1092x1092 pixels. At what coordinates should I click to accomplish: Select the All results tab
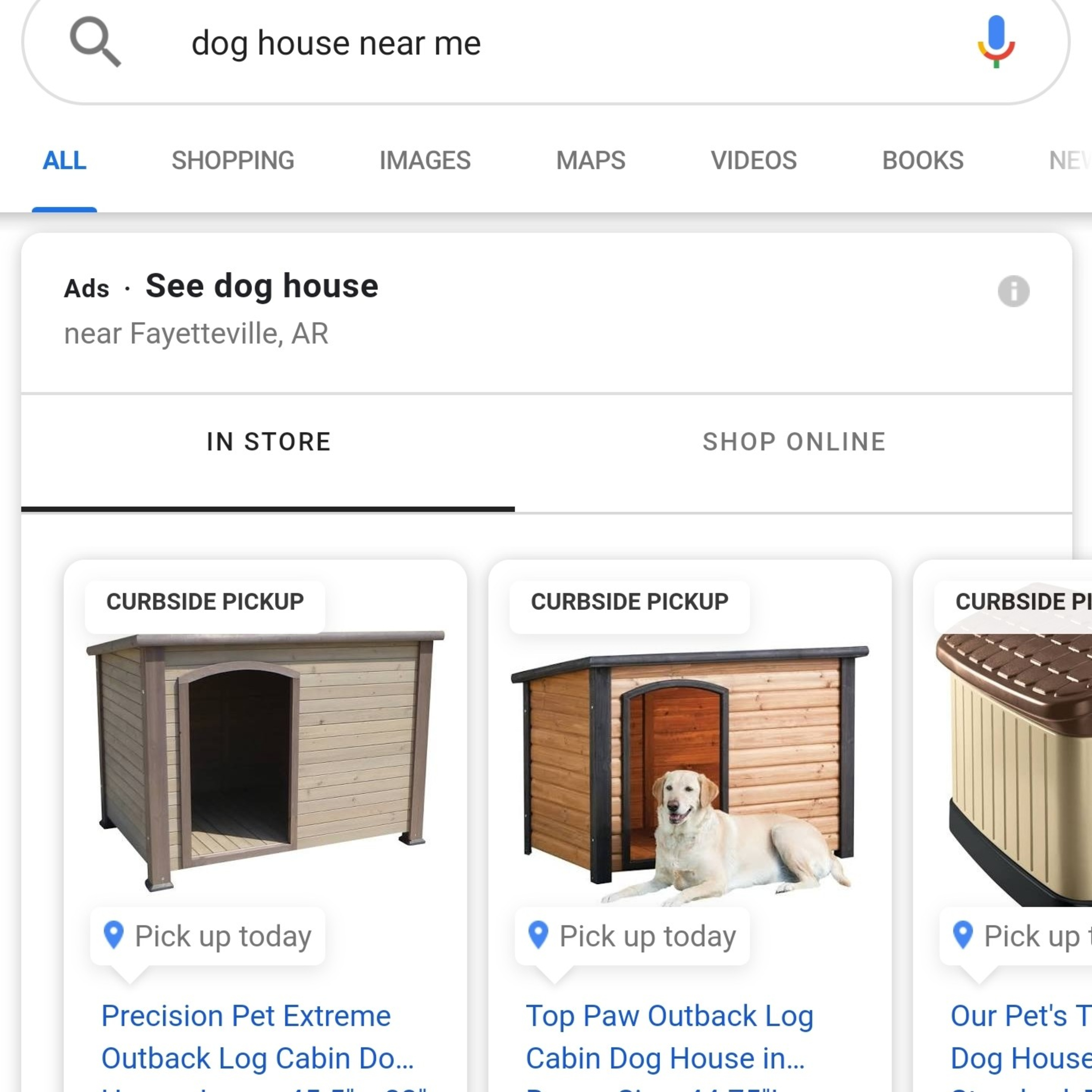64,161
